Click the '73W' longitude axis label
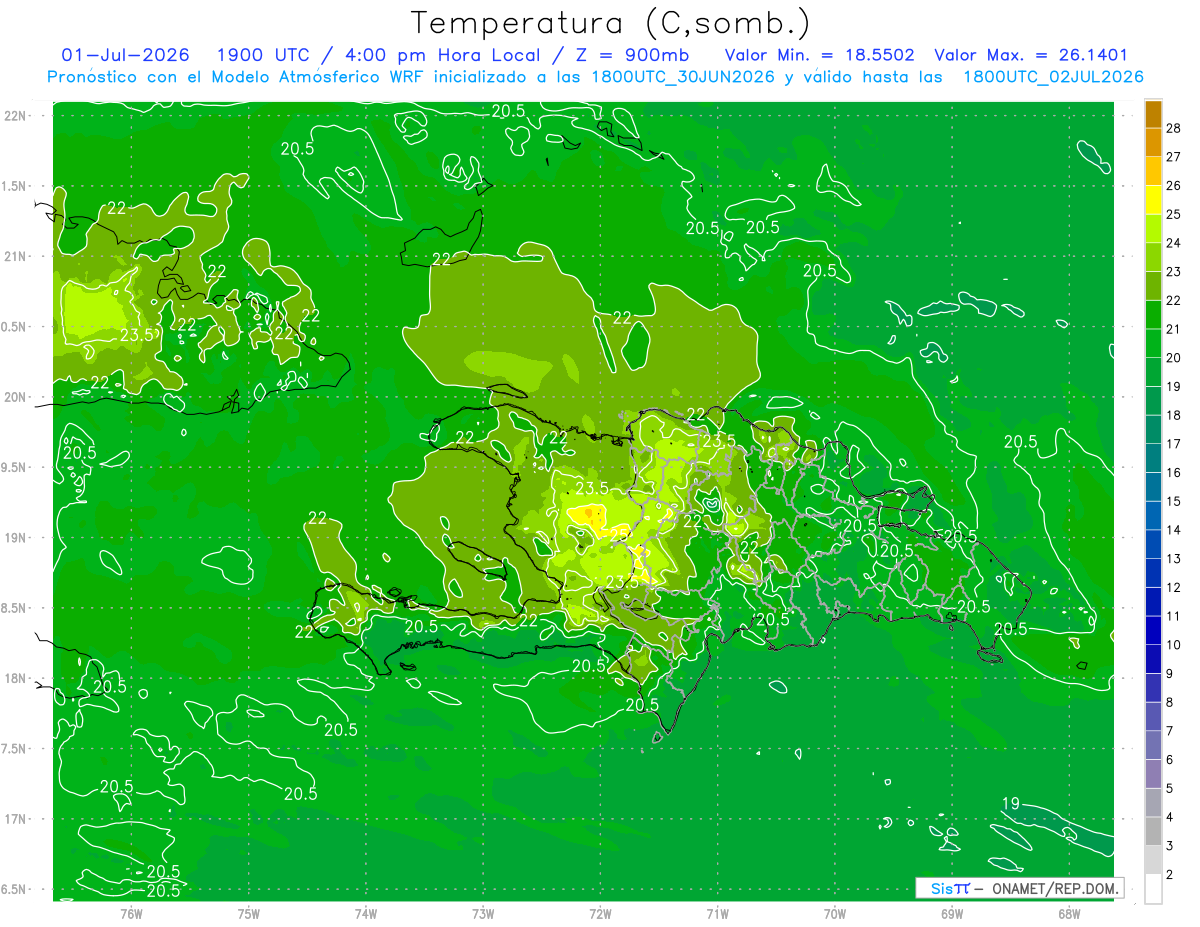This screenshot has height=927, width=1200. 483,913
